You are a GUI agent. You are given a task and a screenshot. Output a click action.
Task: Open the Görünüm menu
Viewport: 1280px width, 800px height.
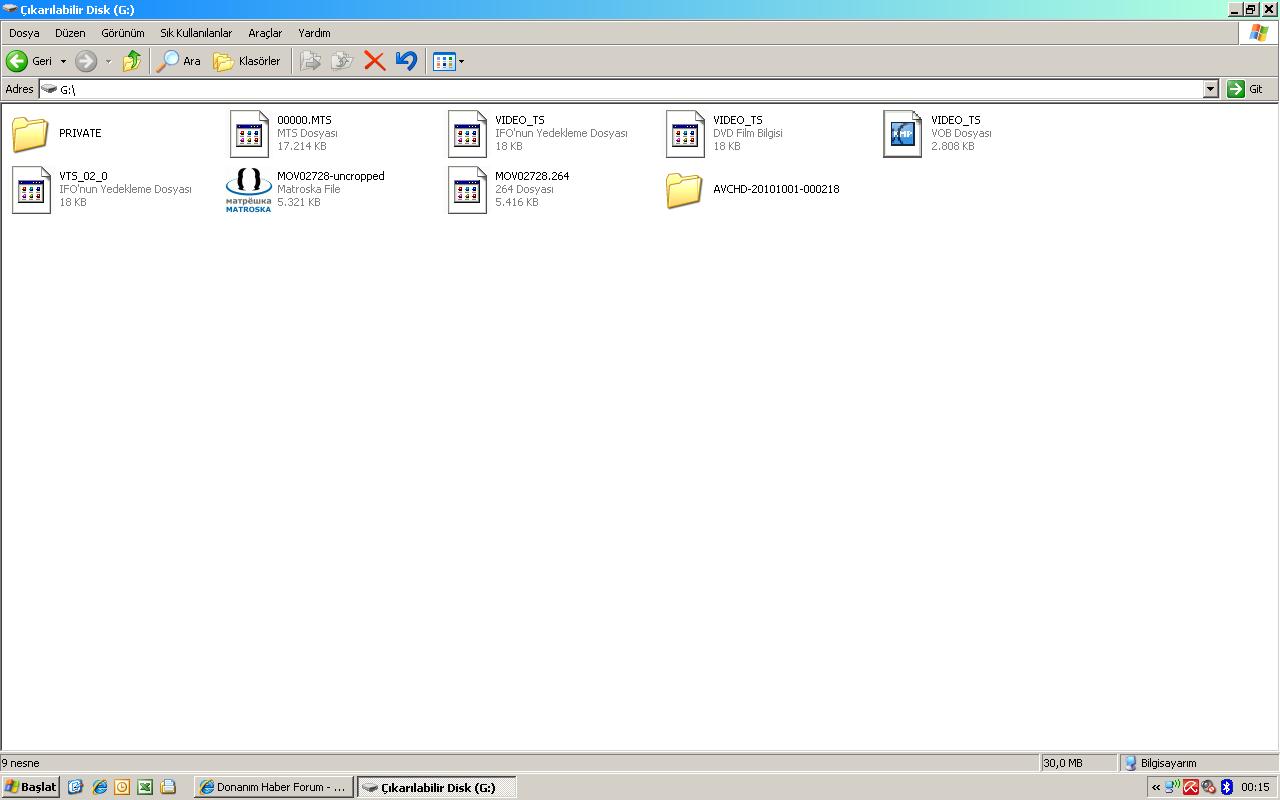point(123,33)
